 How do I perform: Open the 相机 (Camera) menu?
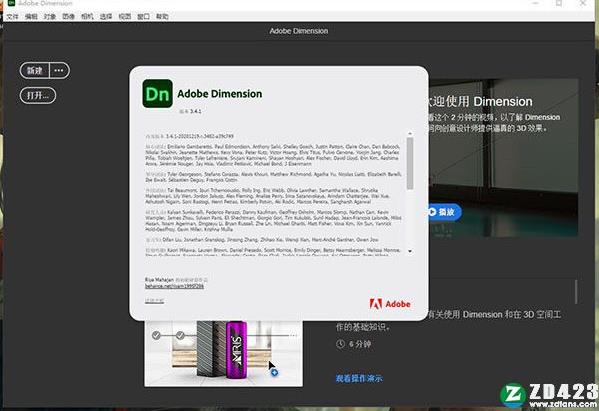[87, 16]
